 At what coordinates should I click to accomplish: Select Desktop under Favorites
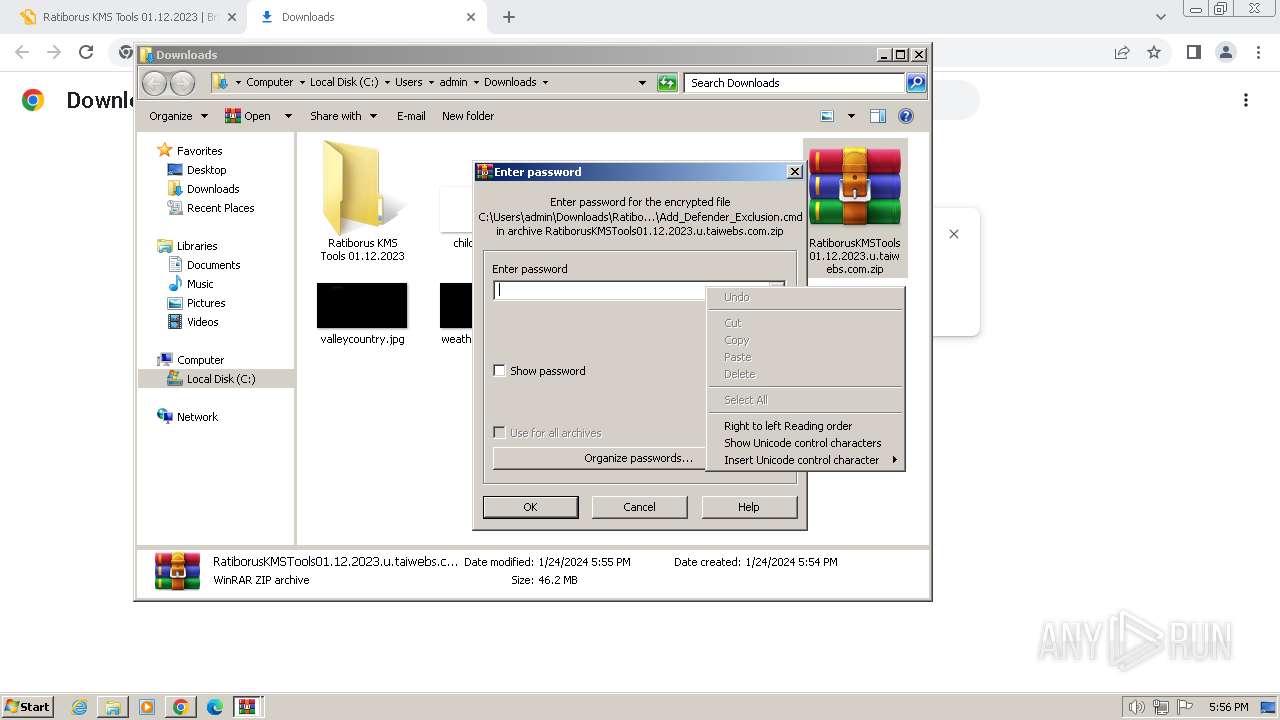coord(206,170)
